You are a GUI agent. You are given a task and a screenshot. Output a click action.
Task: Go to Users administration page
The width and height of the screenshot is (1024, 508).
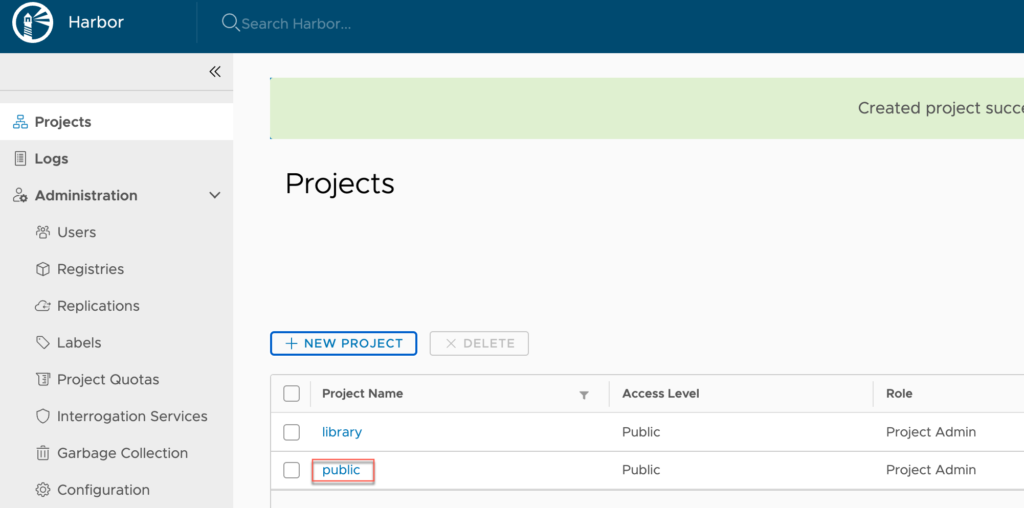point(76,232)
